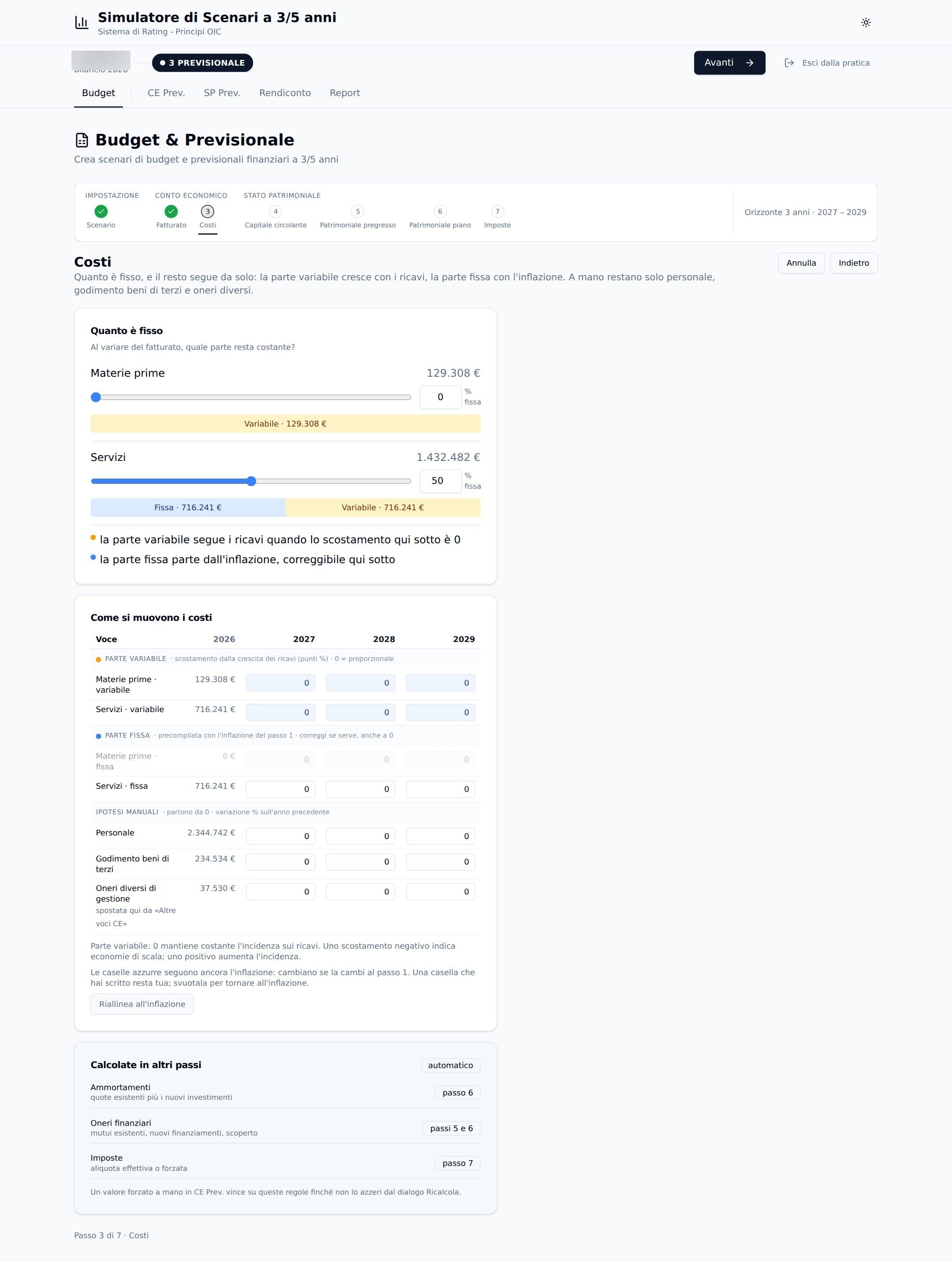This screenshot has height=1262, width=952.
Task: Click the Avanti button
Action: pyautogui.click(x=729, y=63)
